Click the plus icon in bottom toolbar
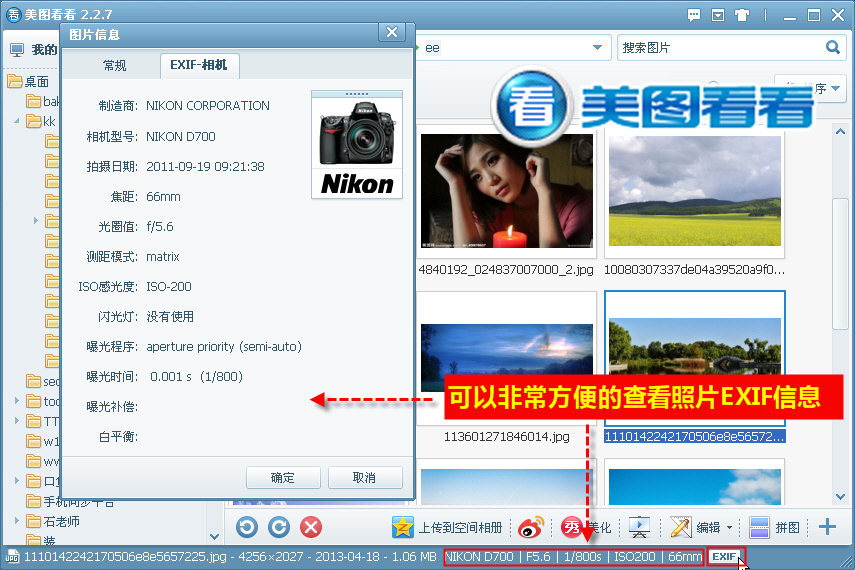 (827, 526)
